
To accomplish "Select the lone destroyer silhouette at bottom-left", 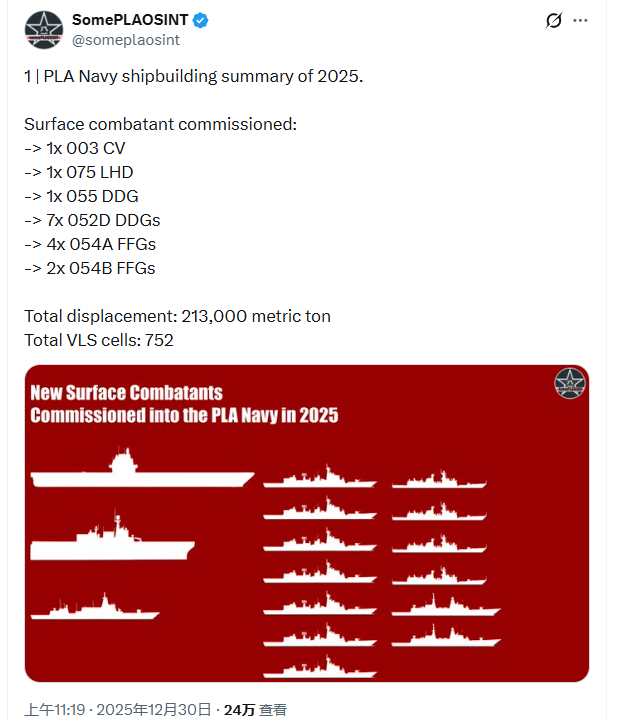I will (95, 607).
